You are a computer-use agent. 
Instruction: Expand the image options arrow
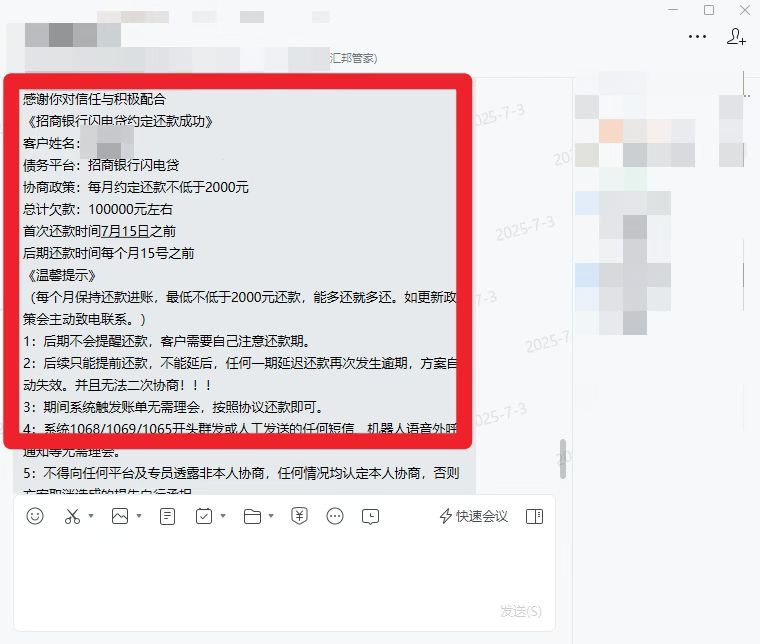139,516
